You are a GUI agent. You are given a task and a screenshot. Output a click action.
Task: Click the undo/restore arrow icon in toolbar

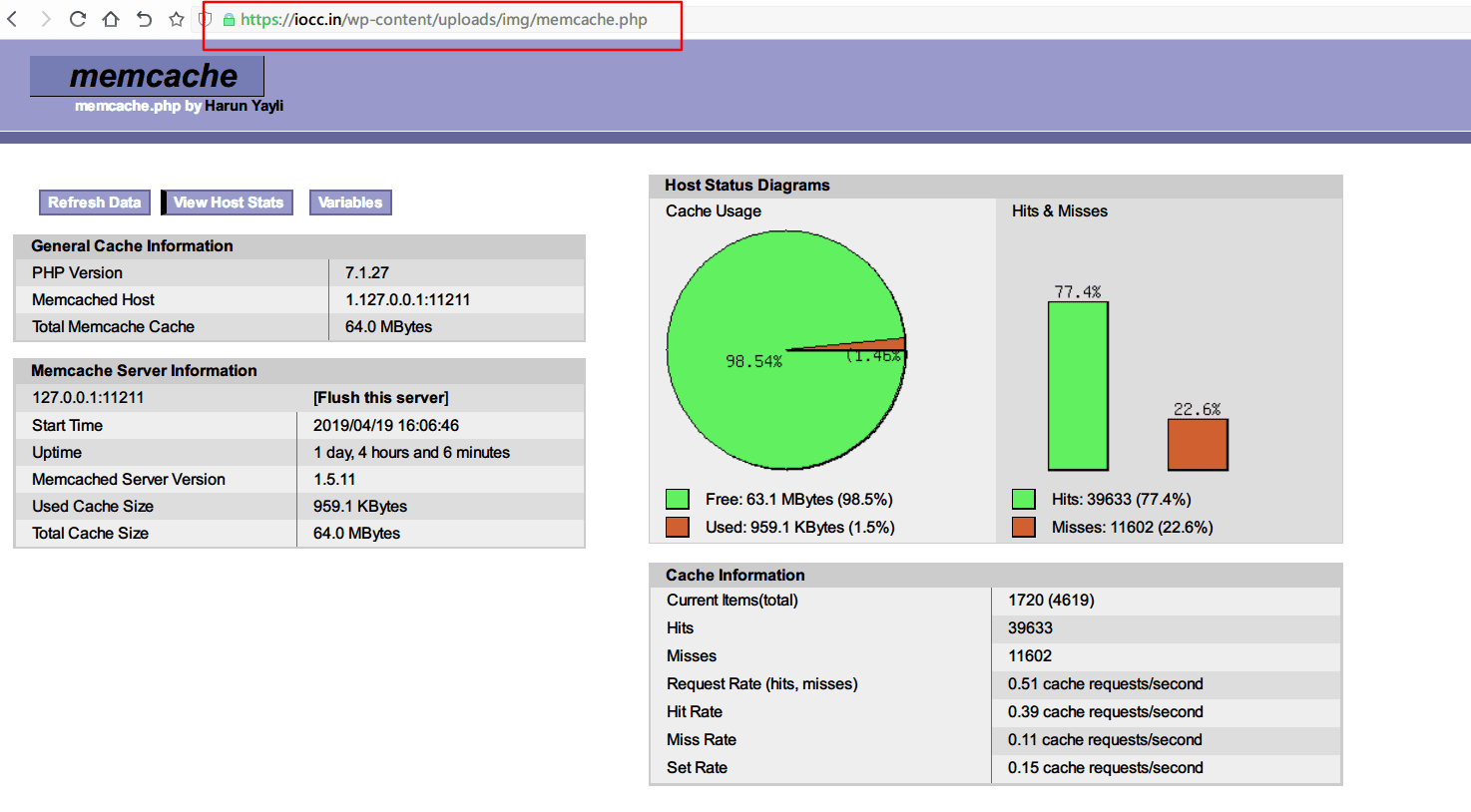tap(144, 19)
